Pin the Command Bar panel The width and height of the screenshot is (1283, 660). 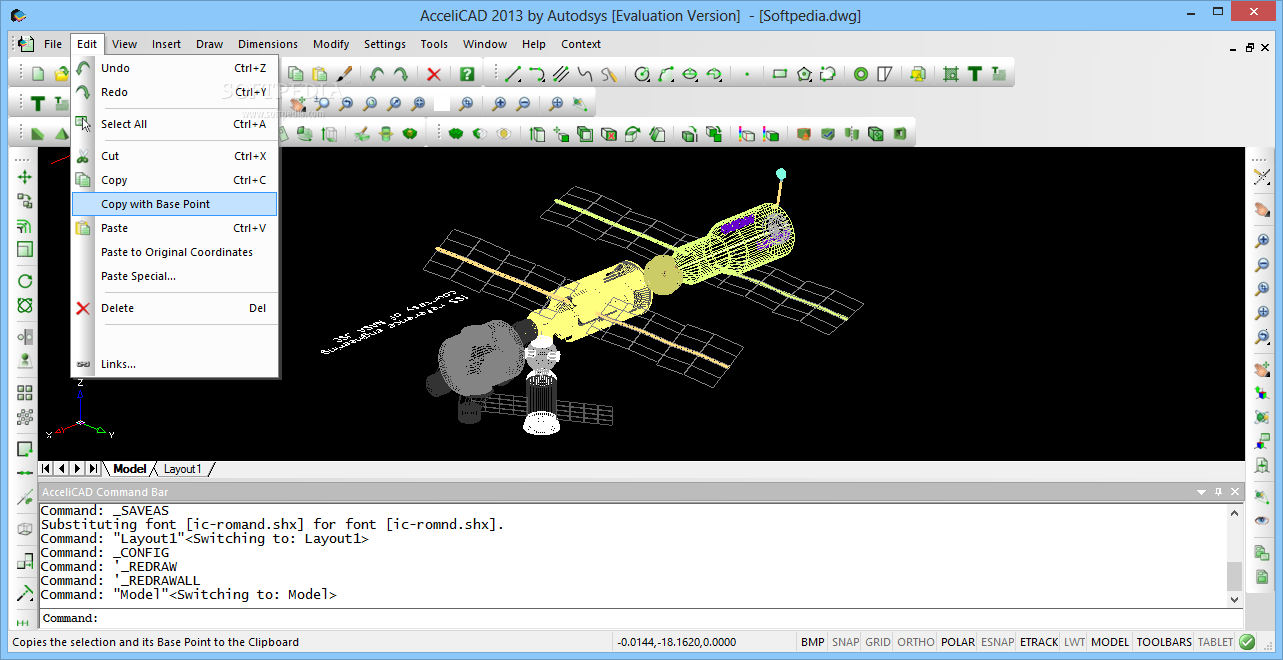pyautogui.click(x=1218, y=492)
